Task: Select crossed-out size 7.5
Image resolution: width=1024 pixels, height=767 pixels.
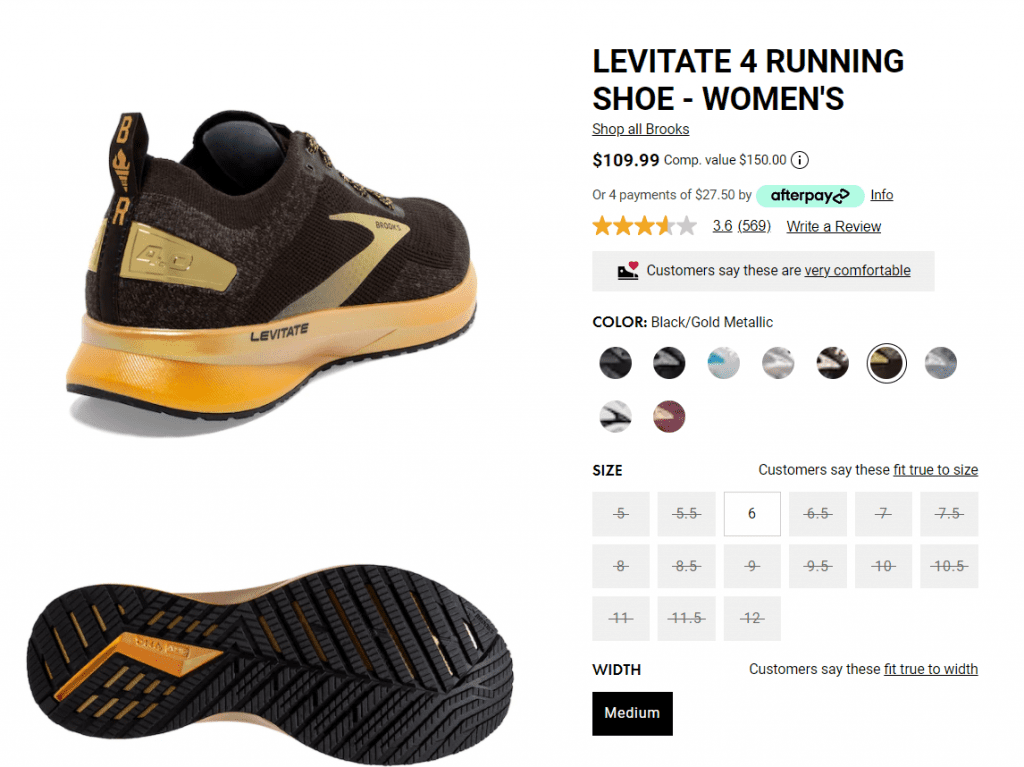Action: [x=949, y=514]
